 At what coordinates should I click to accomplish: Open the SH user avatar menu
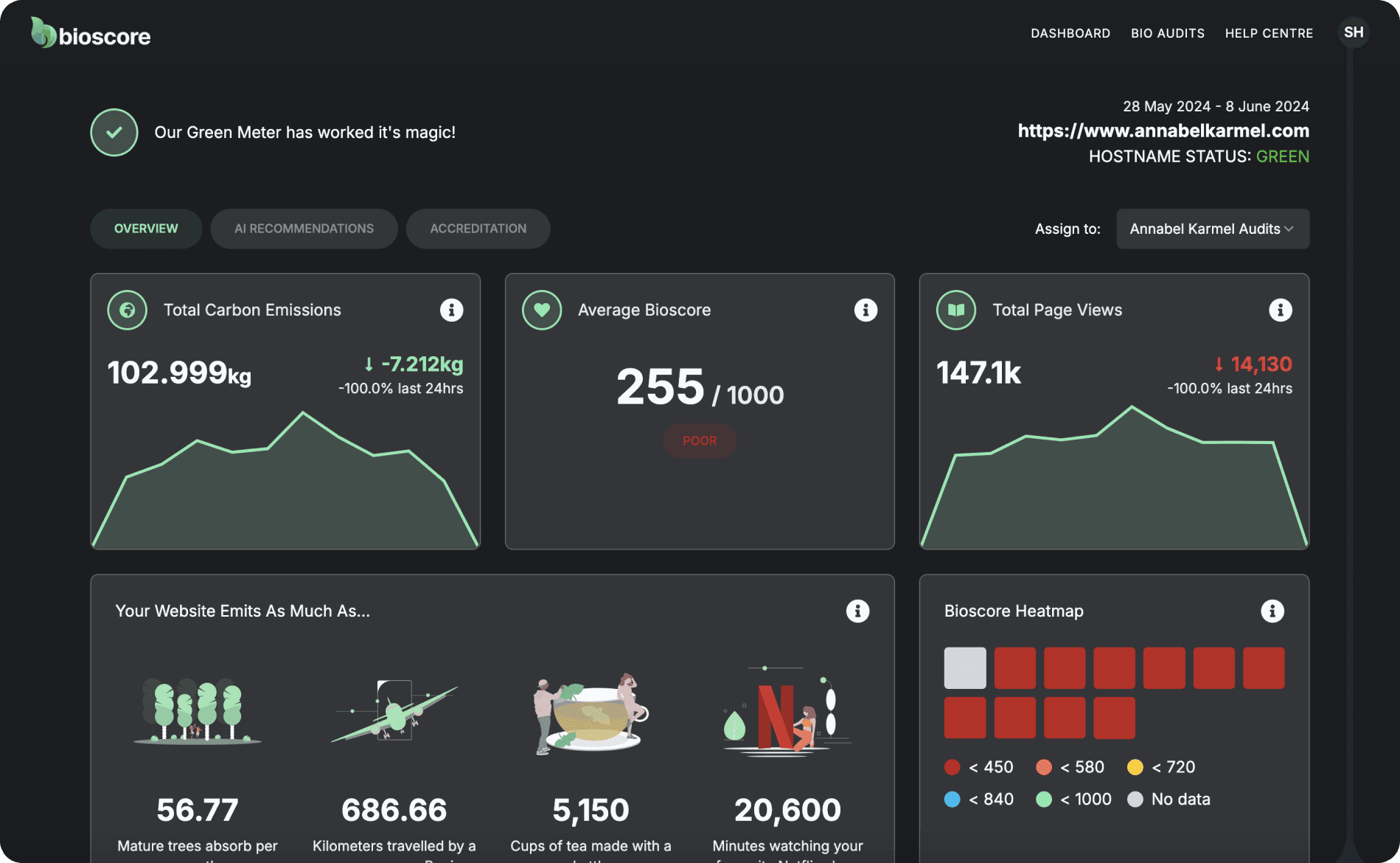coord(1353,32)
